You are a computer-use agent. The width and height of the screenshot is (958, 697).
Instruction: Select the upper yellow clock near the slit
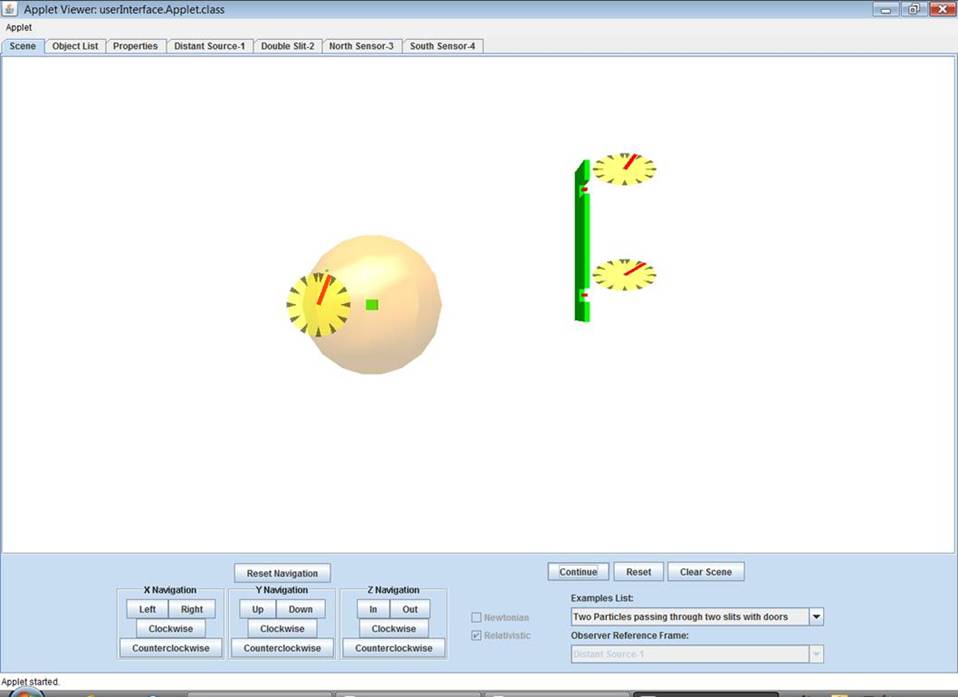tap(624, 169)
